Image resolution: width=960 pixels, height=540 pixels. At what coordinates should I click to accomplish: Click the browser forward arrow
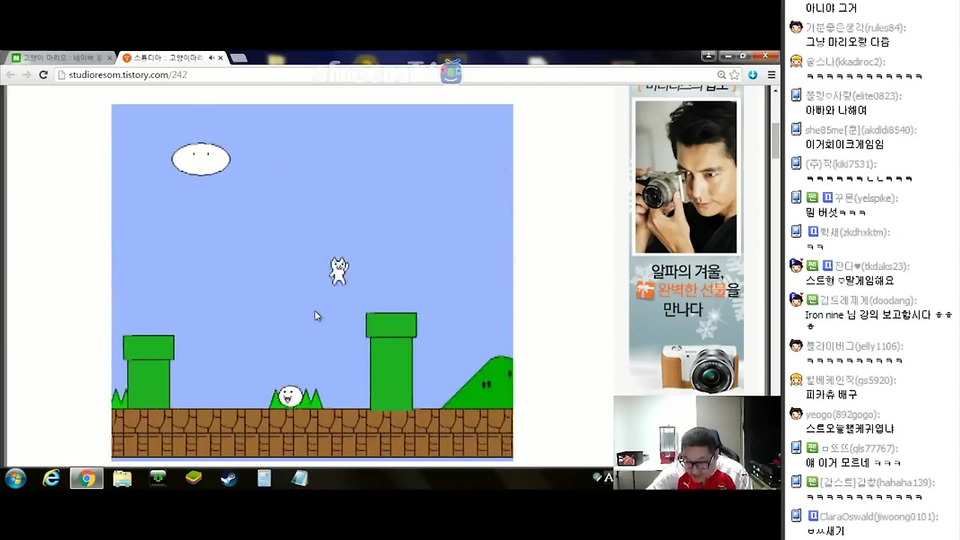pos(26,75)
